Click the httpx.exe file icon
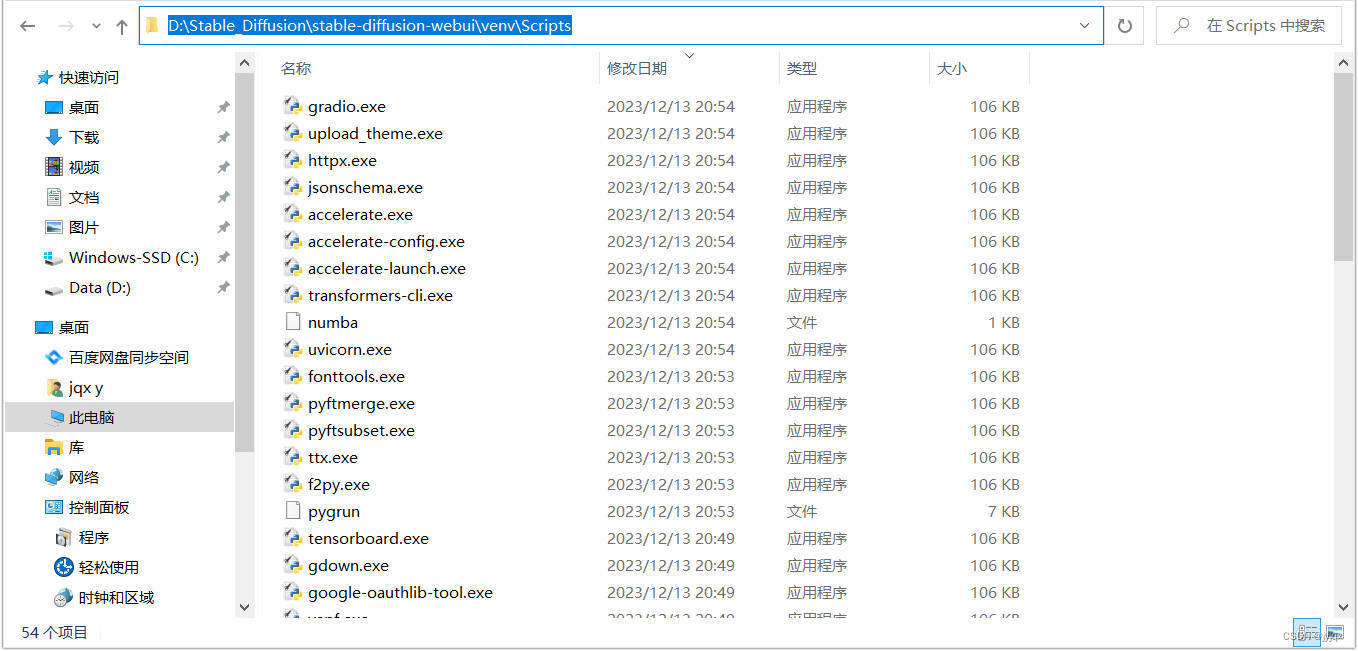 (293, 159)
